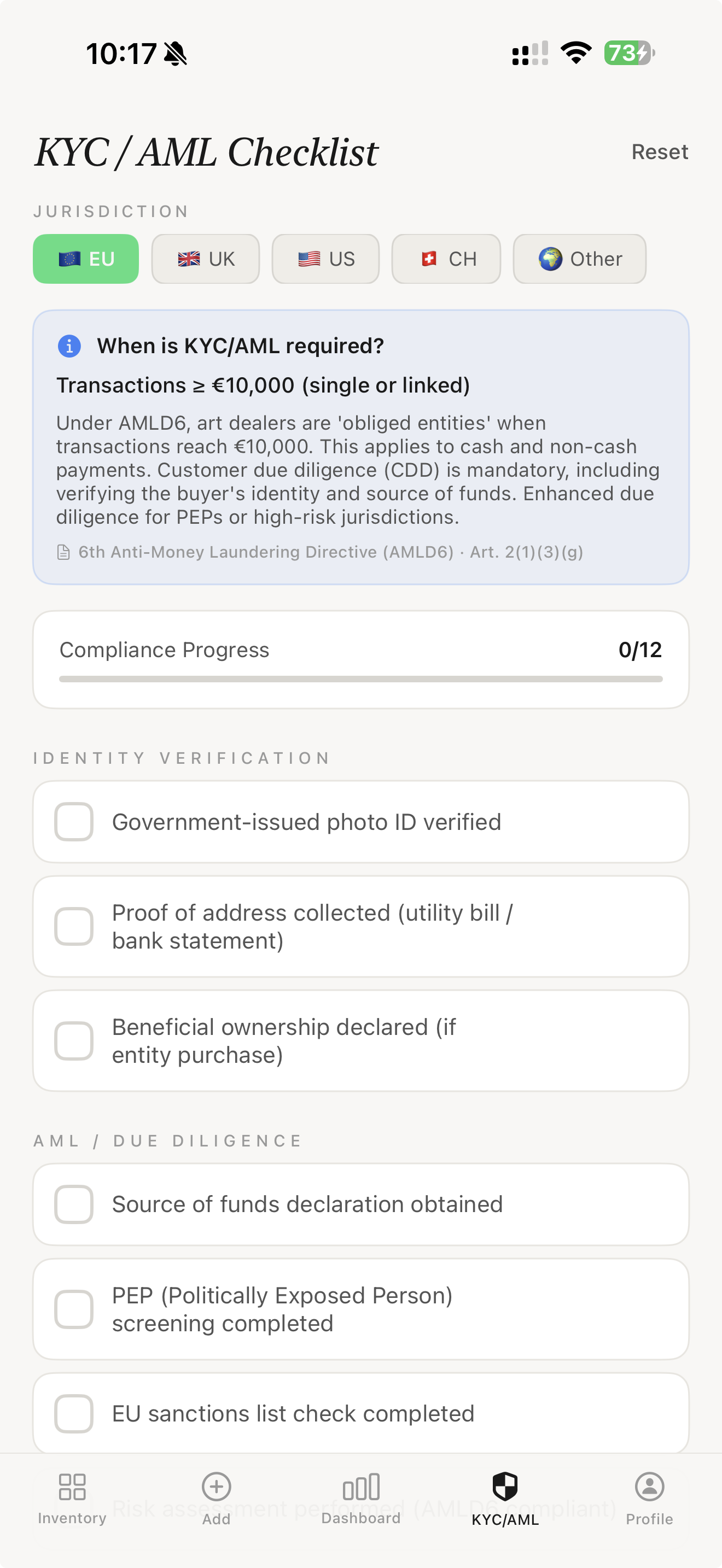The height and width of the screenshot is (1568, 722).
Task: Check Source of funds declaration obtained
Action: tap(73, 1204)
